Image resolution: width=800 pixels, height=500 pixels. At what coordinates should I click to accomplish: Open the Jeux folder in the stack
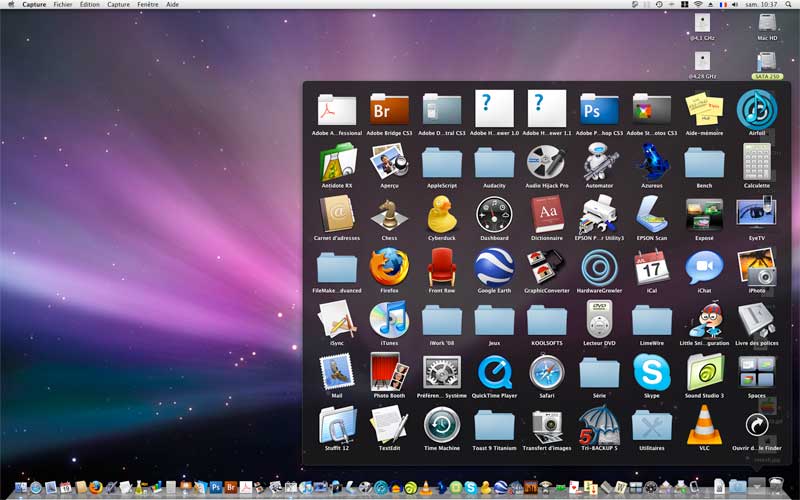click(494, 319)
